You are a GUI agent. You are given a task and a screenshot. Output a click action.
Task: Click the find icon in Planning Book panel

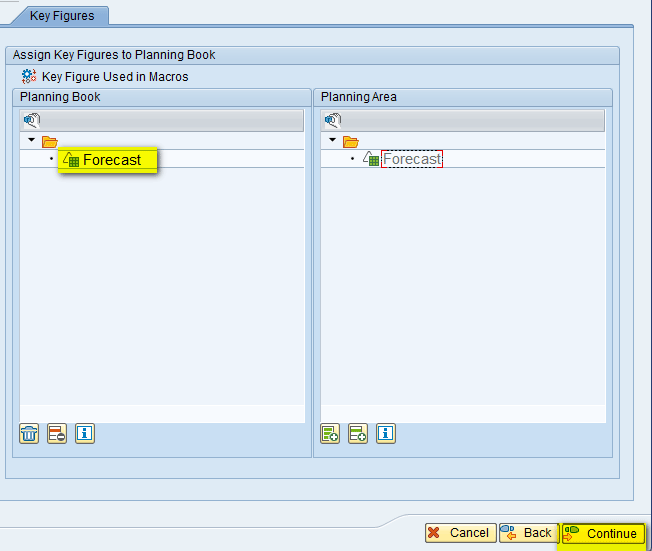point(31,121)
